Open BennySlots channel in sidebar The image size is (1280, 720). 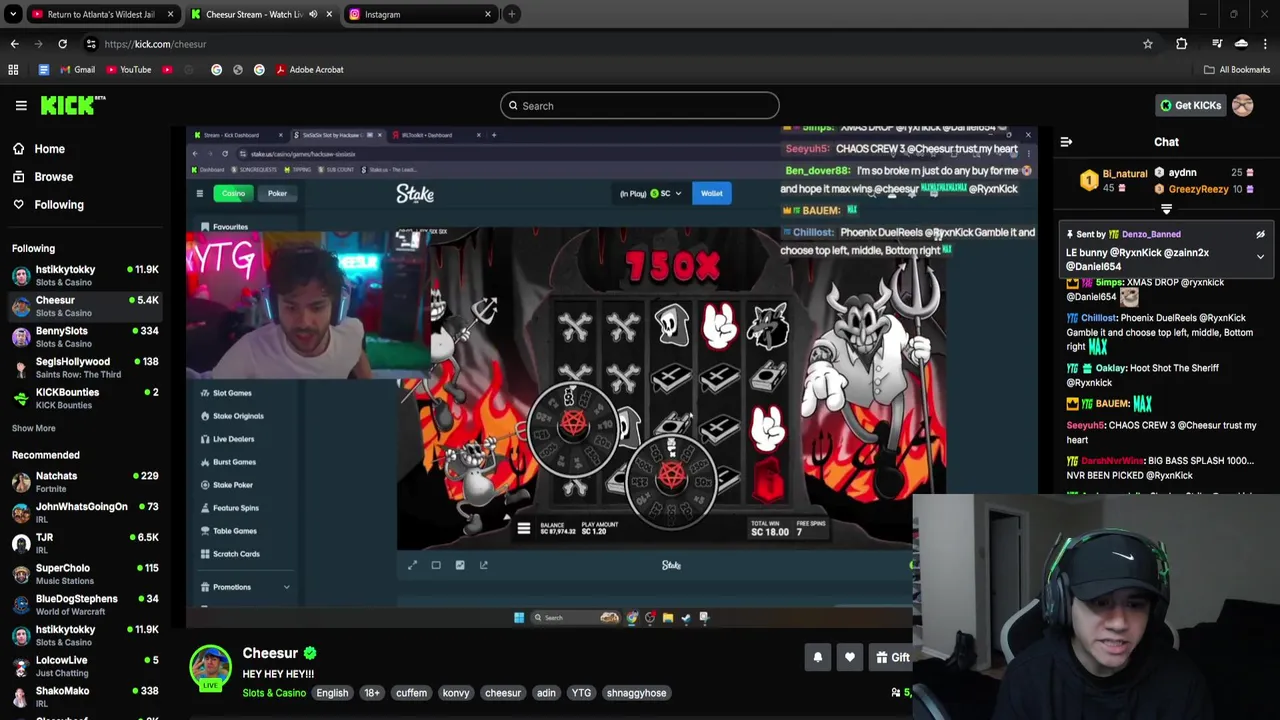(x=86, y=337)
